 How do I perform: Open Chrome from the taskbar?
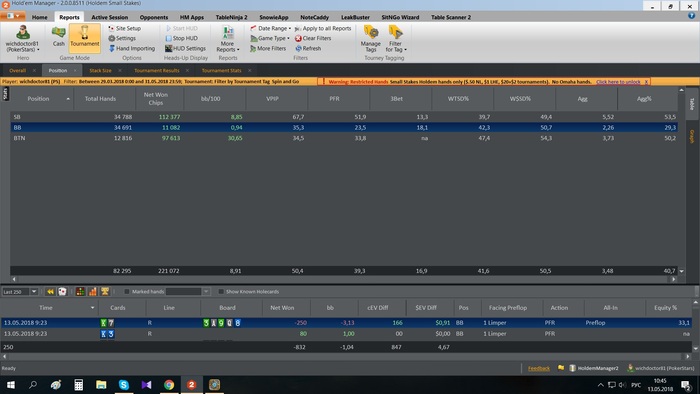pyautogui.click(x=169, y=385)
